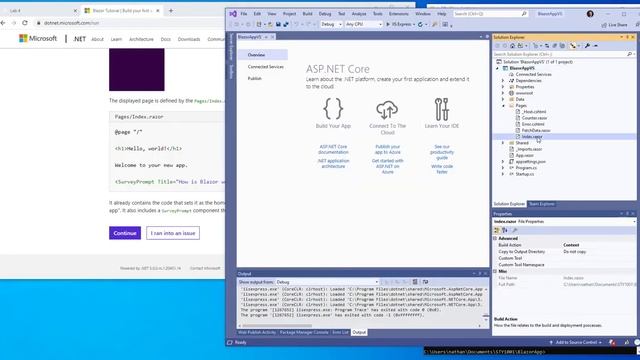
Task: Select Program.cs in Solution Explorer
Action: [x=526, y=168]
